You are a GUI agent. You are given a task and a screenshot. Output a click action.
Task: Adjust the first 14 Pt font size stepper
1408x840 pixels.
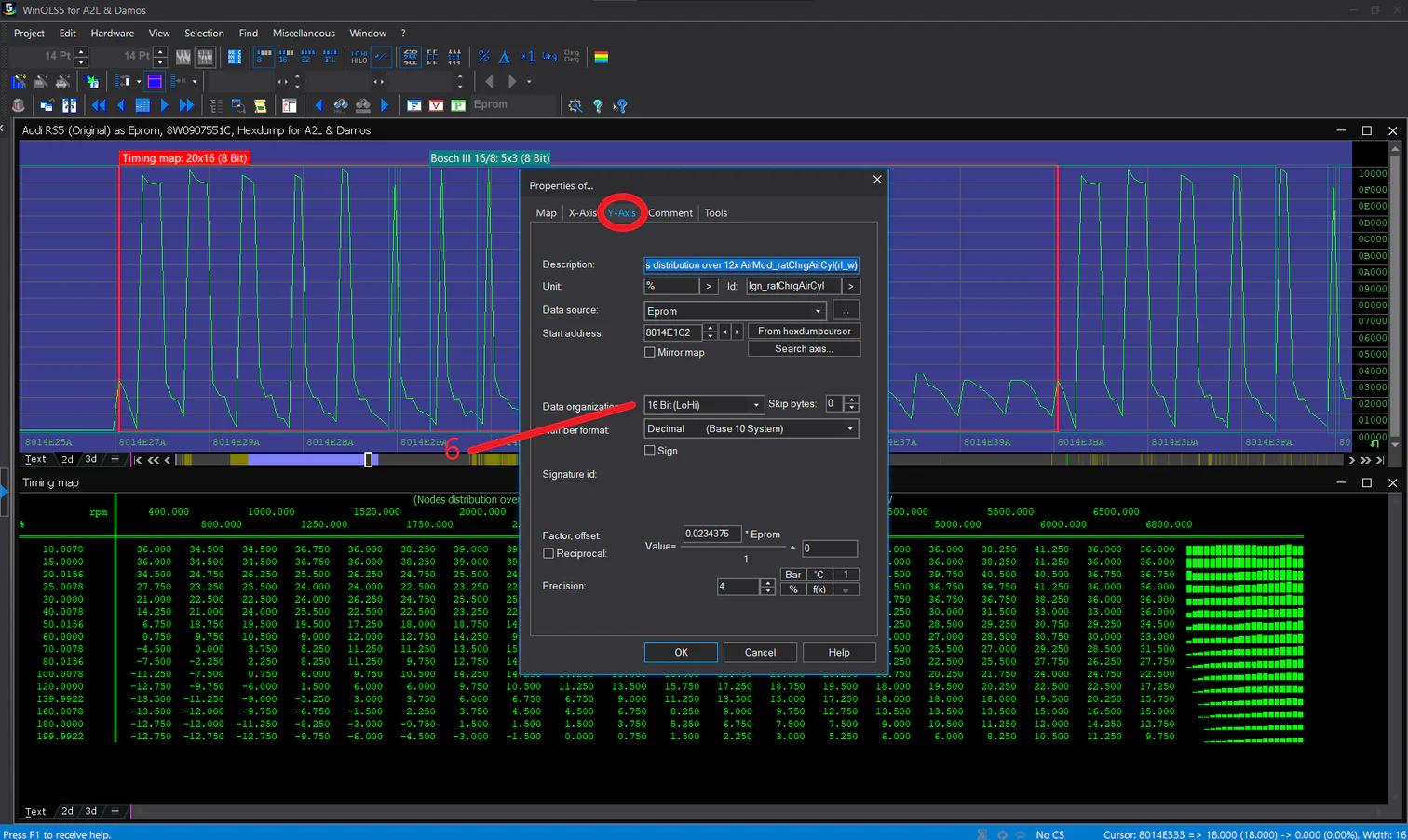81,57
